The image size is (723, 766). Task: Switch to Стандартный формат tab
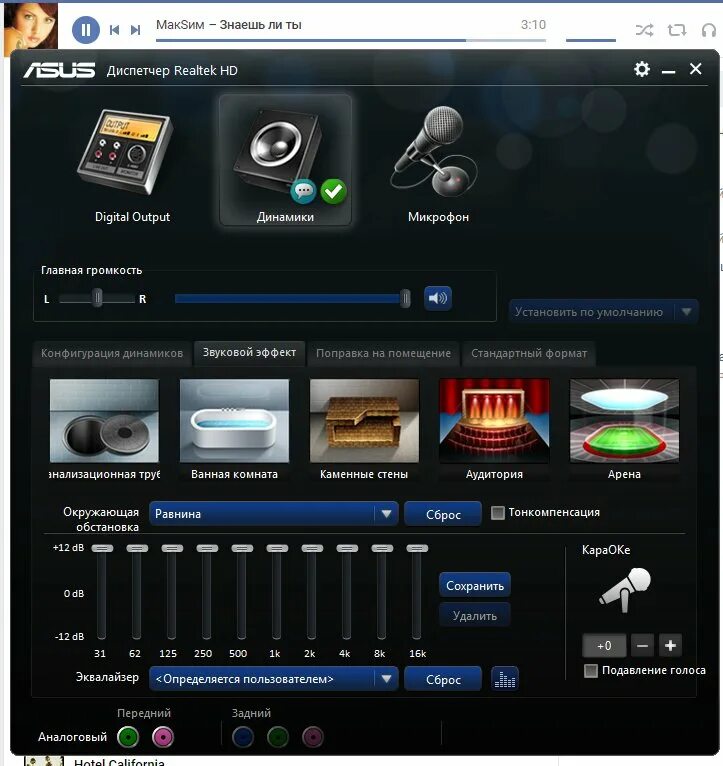(x=529, y=353)
